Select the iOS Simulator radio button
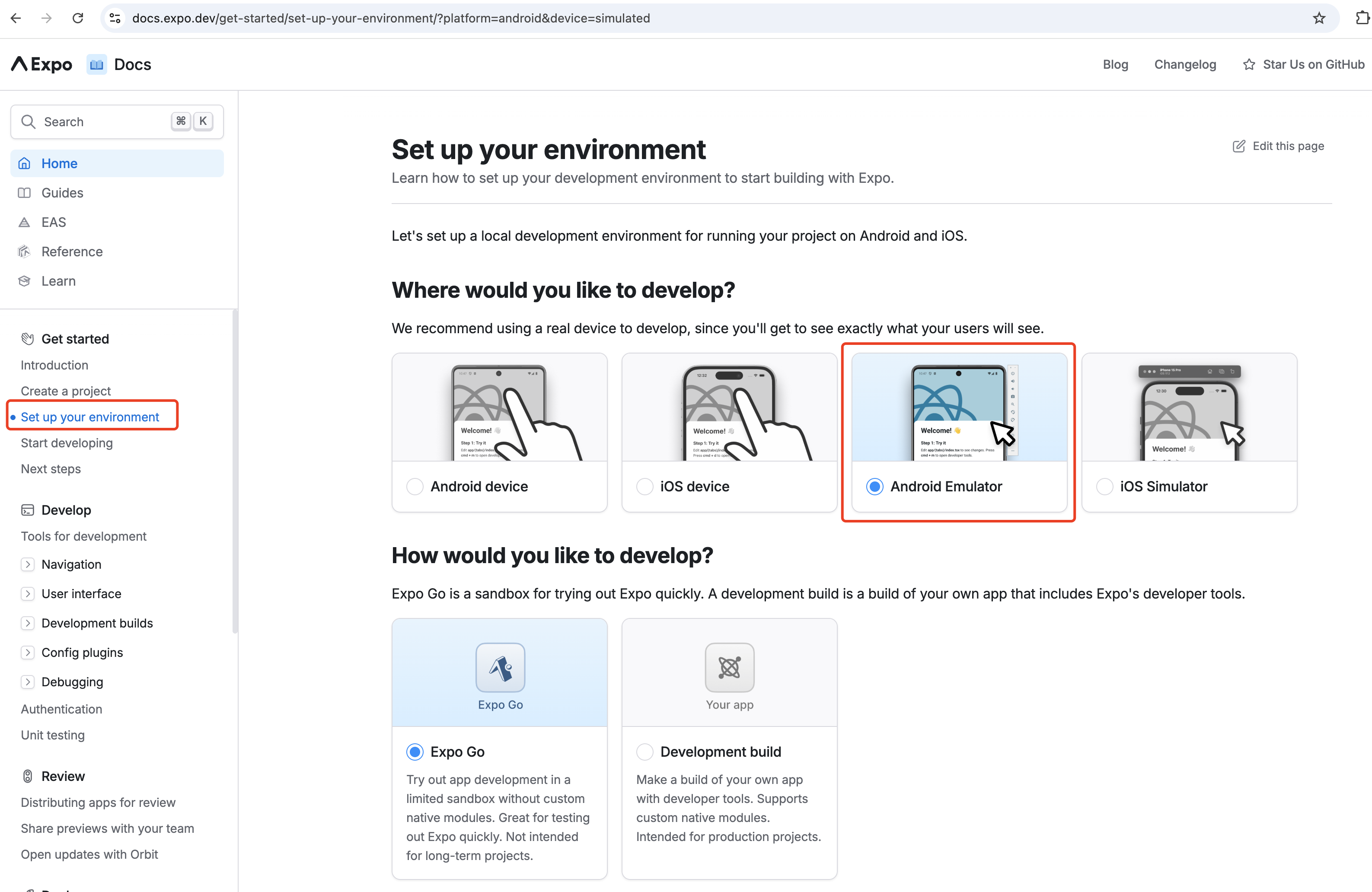The height and width of the screenshot is (892, 1372). 1104,486
